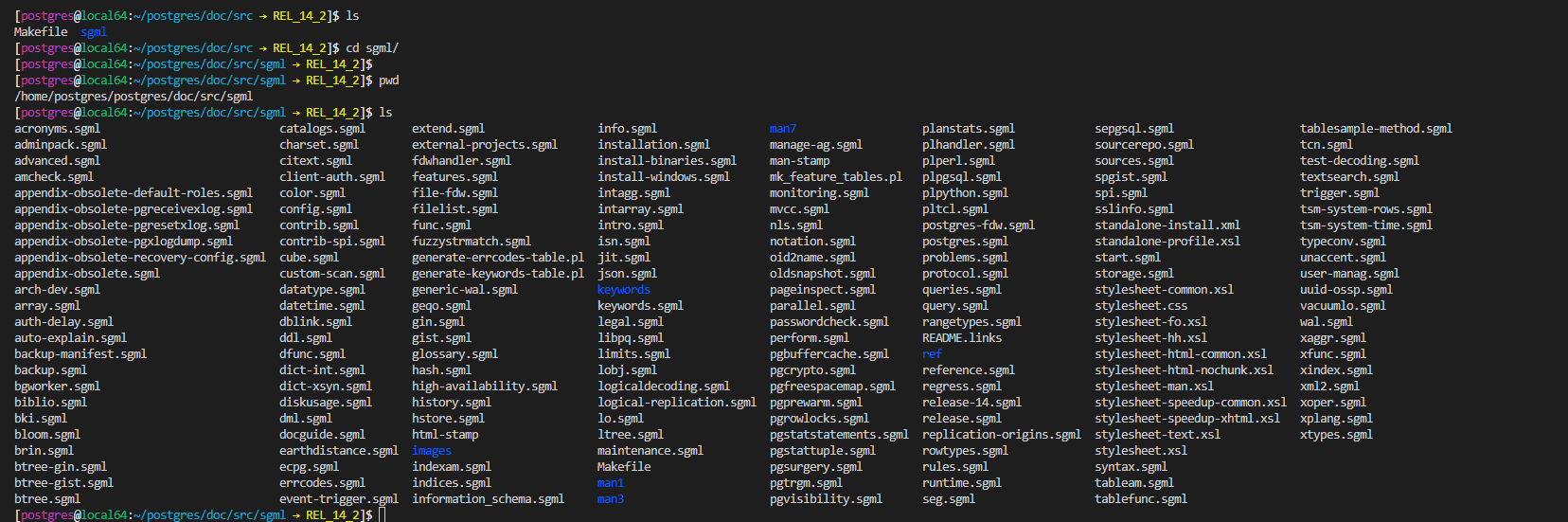Click Makefile in the sgml listing
The image size is (1568, 522).
(x=624, y=467)
